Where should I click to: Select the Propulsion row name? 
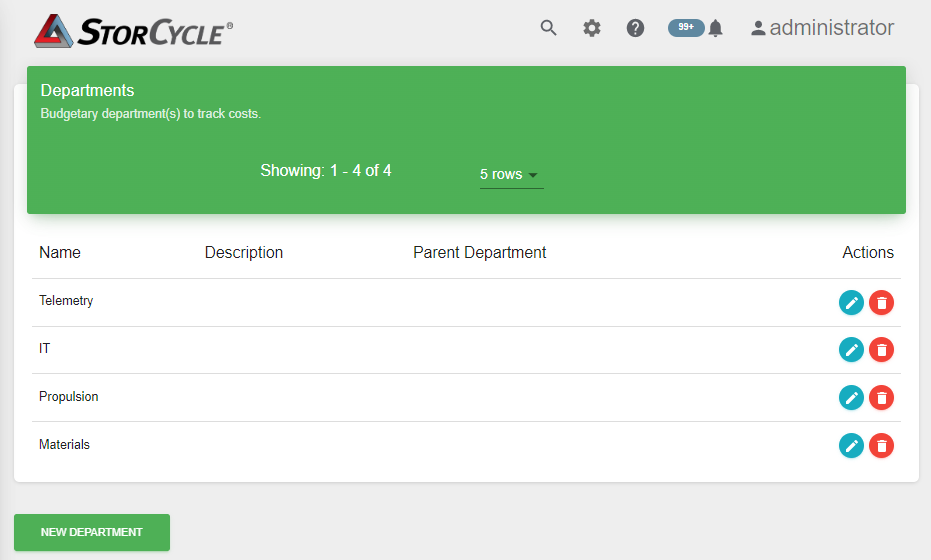tap(68, 397)
